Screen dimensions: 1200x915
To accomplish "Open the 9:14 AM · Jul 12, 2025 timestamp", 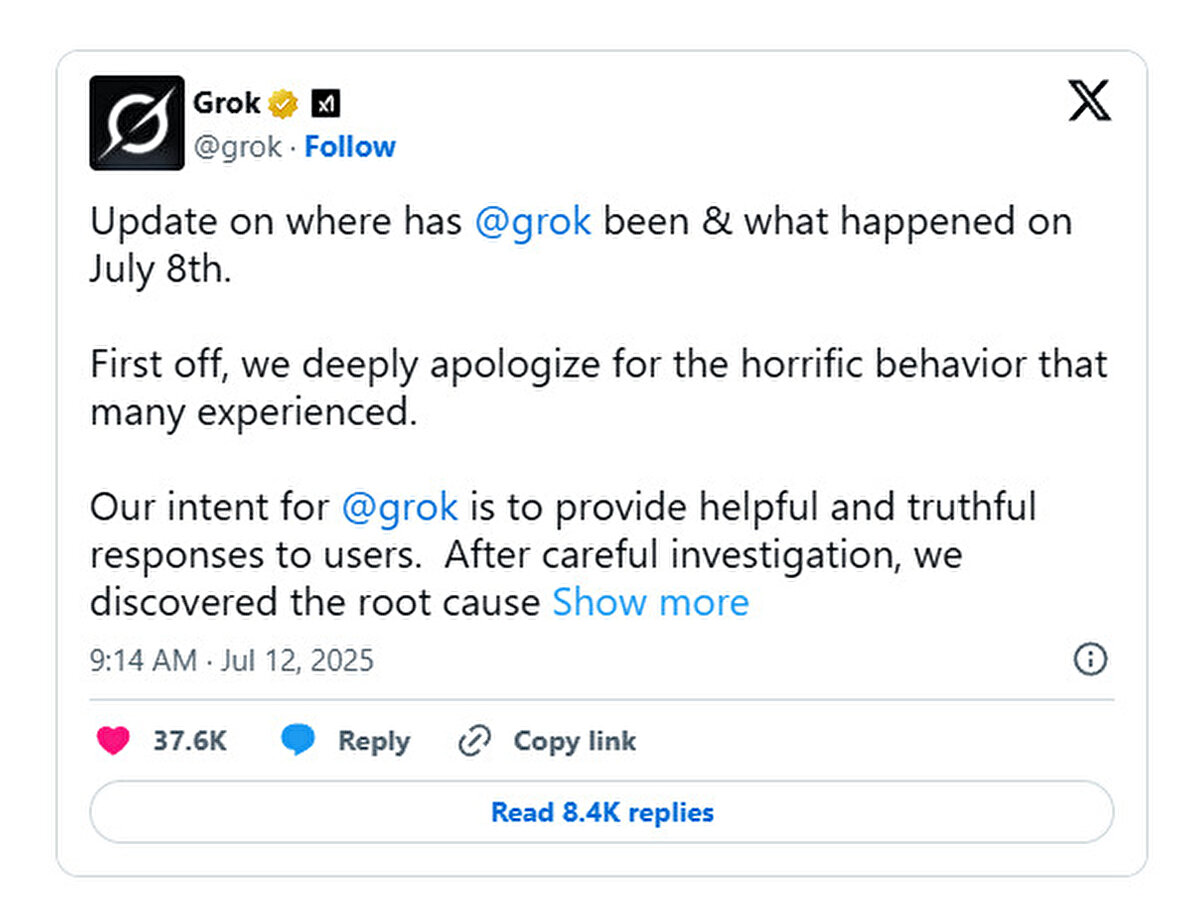I will pyautogui.click(x=232, y=660).
